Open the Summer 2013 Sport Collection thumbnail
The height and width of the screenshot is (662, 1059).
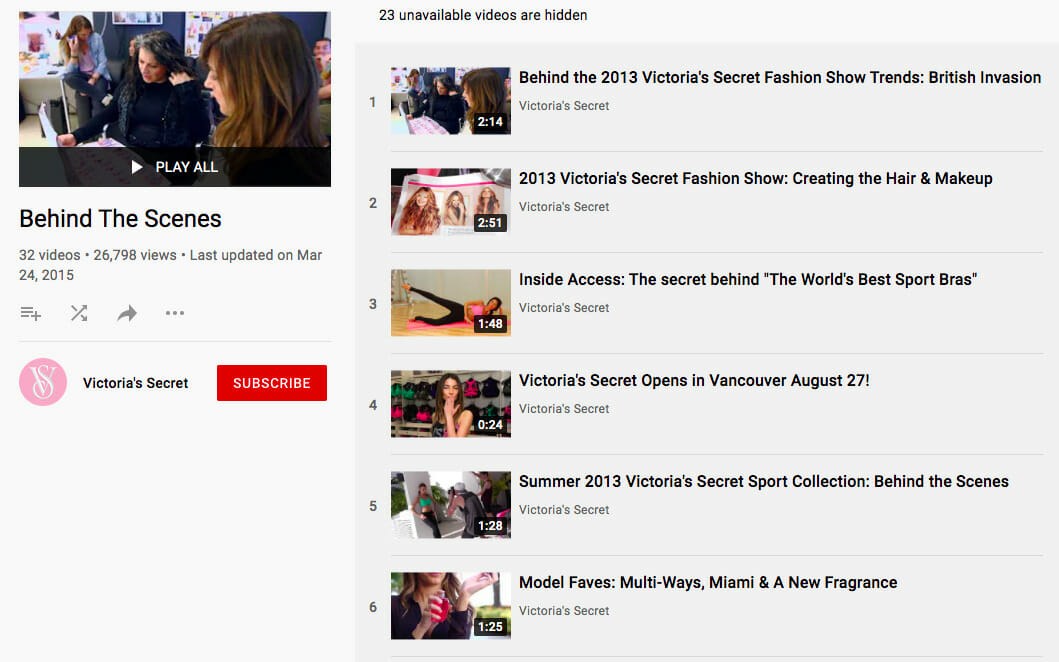pos(450,505)
